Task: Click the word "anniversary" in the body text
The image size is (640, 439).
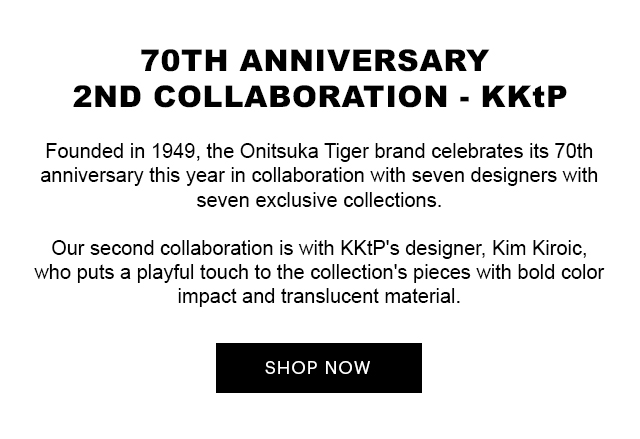Action: (90, 176)
